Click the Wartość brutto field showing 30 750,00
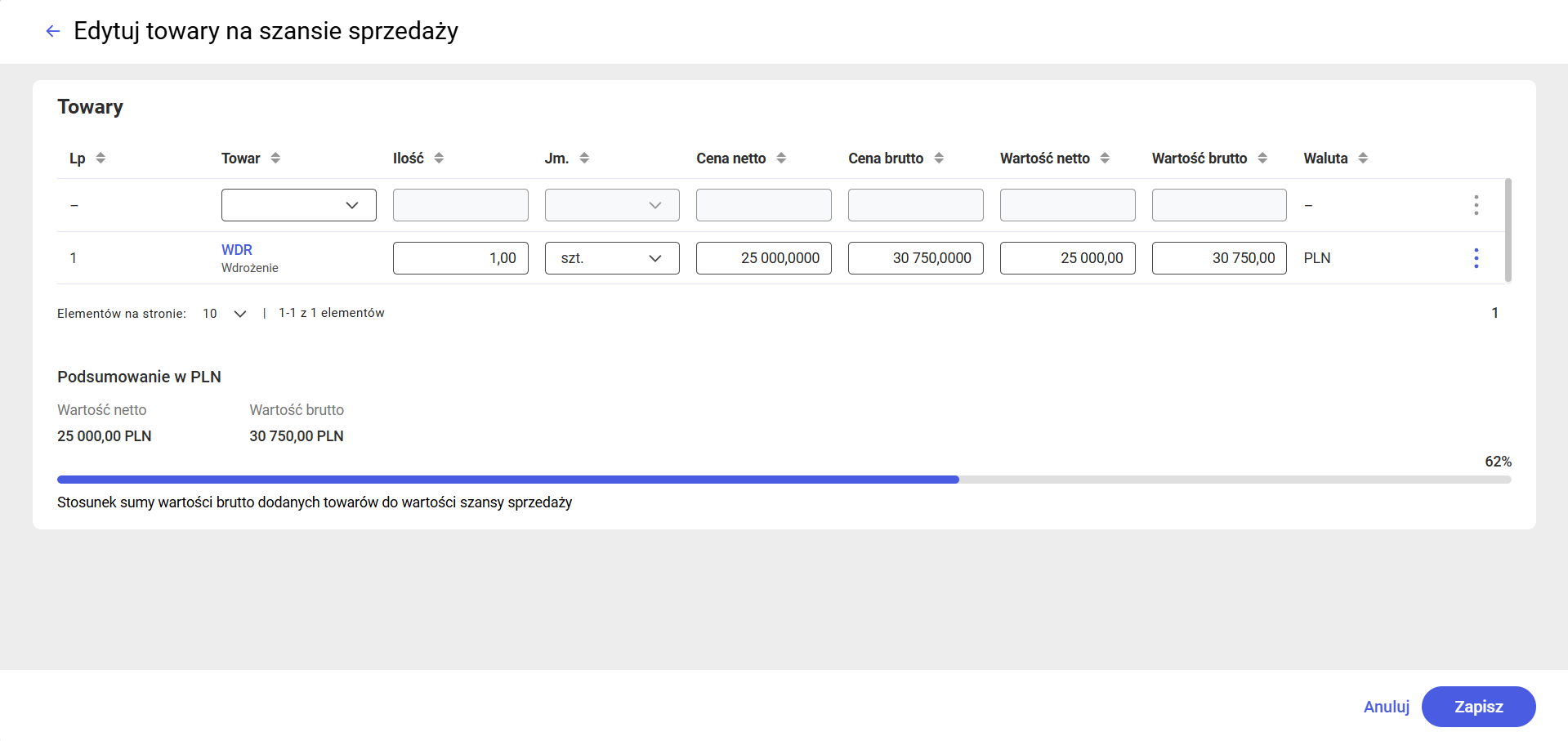Viewport: 1568px width, 741px height. point(1219,258)
